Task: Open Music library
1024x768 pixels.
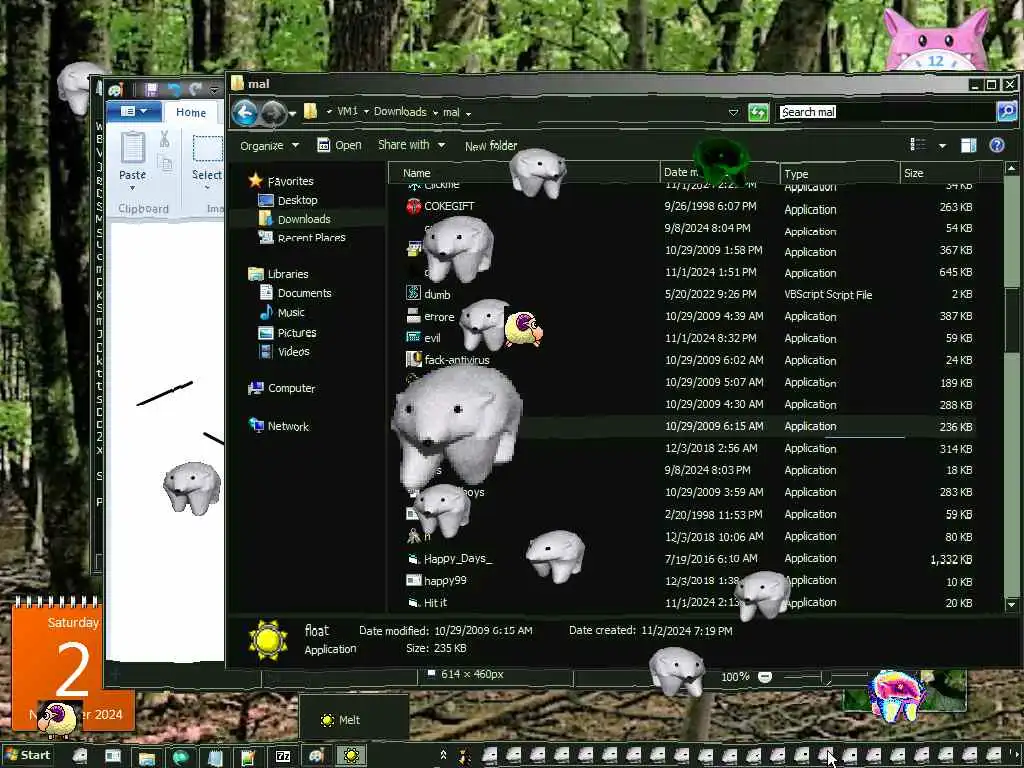Action: 282,312
